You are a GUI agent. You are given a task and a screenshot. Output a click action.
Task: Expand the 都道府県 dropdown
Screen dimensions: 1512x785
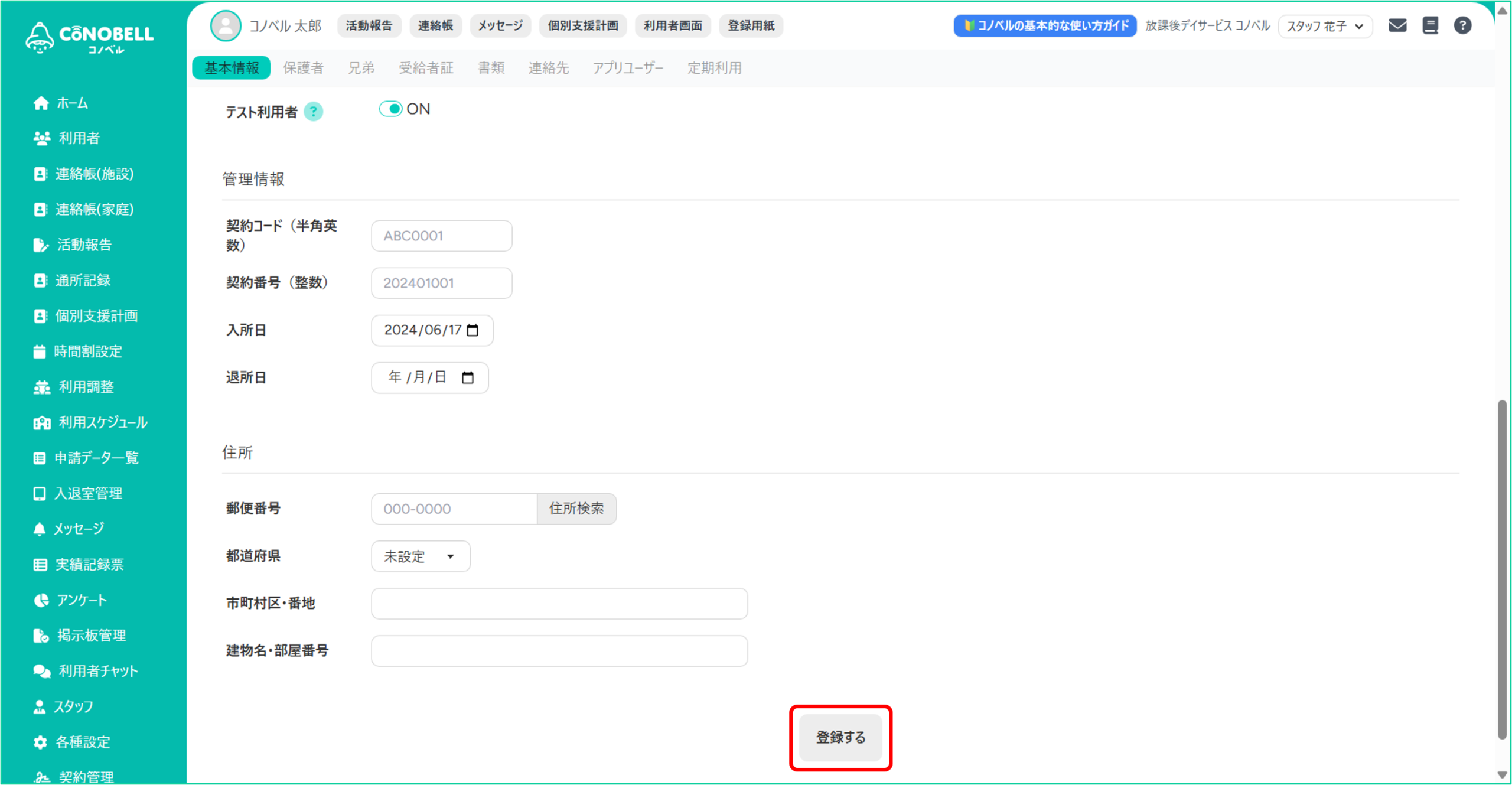(421, 556)
